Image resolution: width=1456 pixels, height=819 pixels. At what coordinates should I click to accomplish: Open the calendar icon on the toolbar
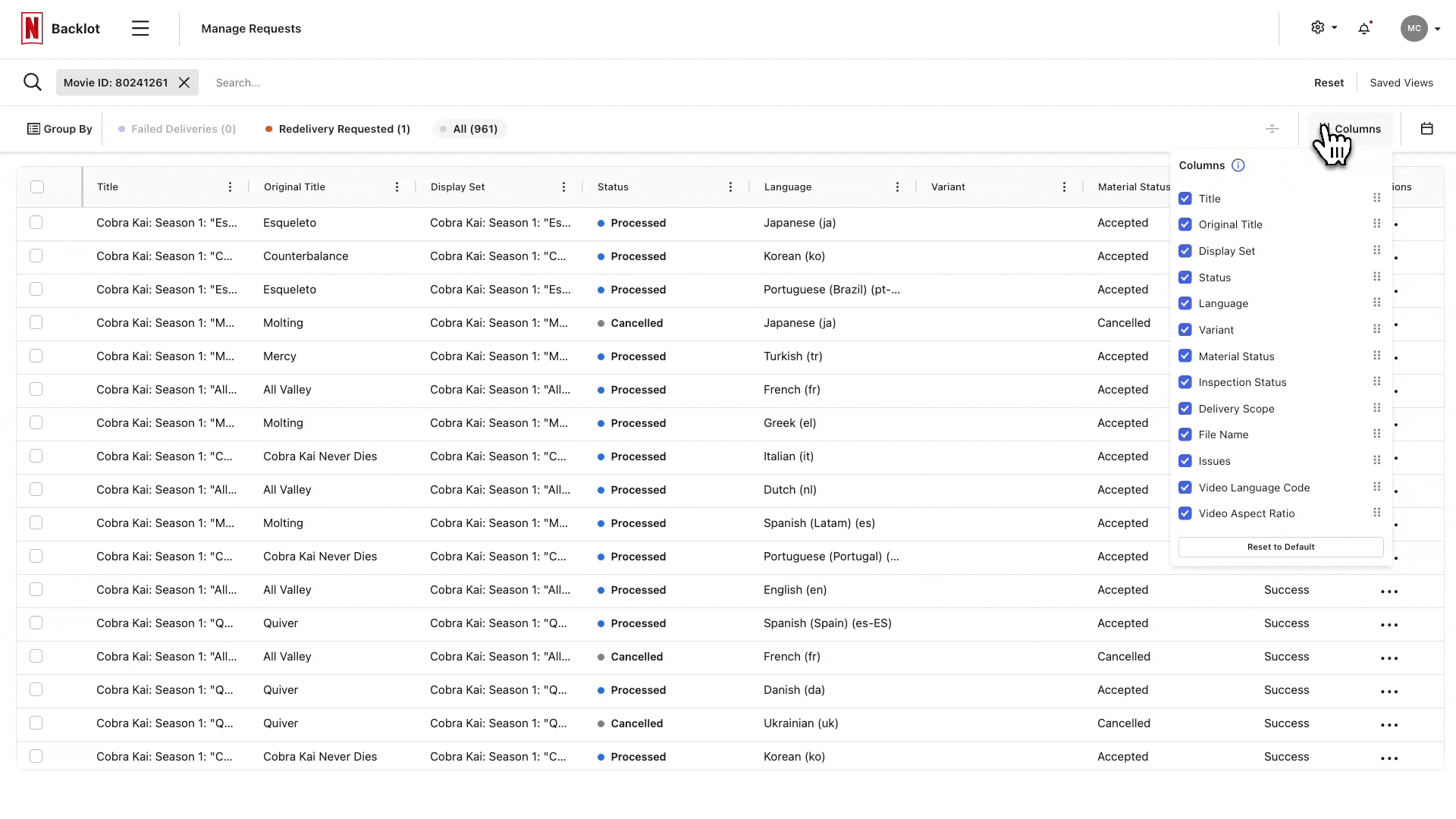[1427, 129]
